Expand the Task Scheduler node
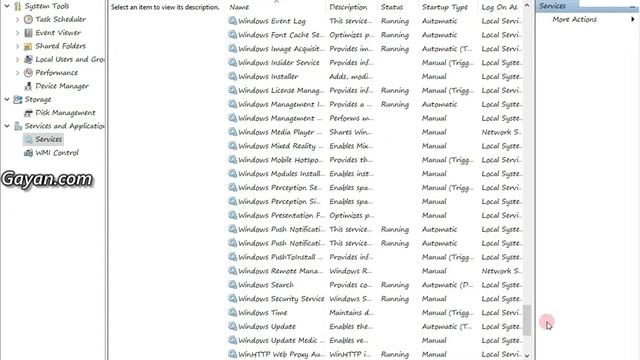This screenshot has width=640, height=360. pyautogui.click(x=17, y=19)
